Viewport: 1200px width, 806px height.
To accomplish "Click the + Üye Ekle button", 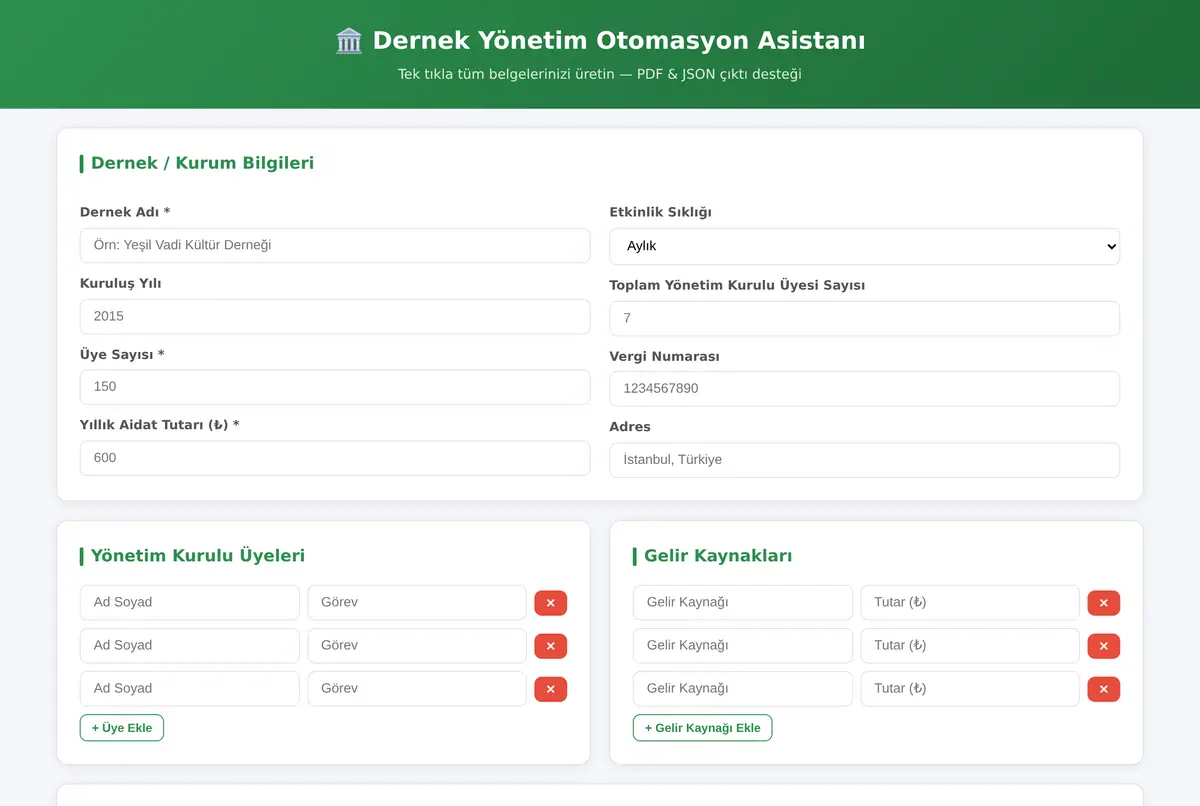I will click(x=122, y=728).
